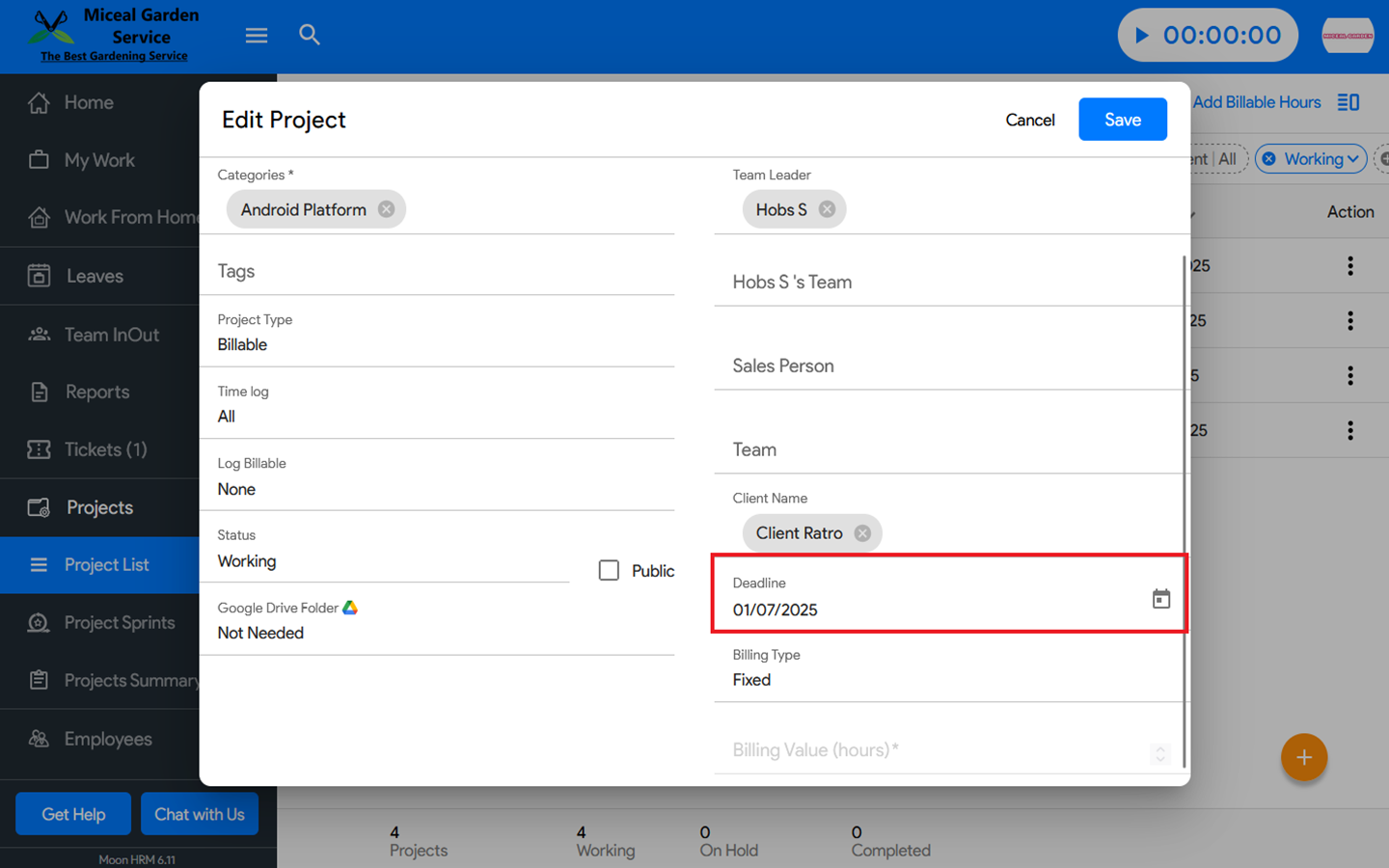Open the Status dropdown showing Working
The image size is (1389, 868).
point(384,561)
